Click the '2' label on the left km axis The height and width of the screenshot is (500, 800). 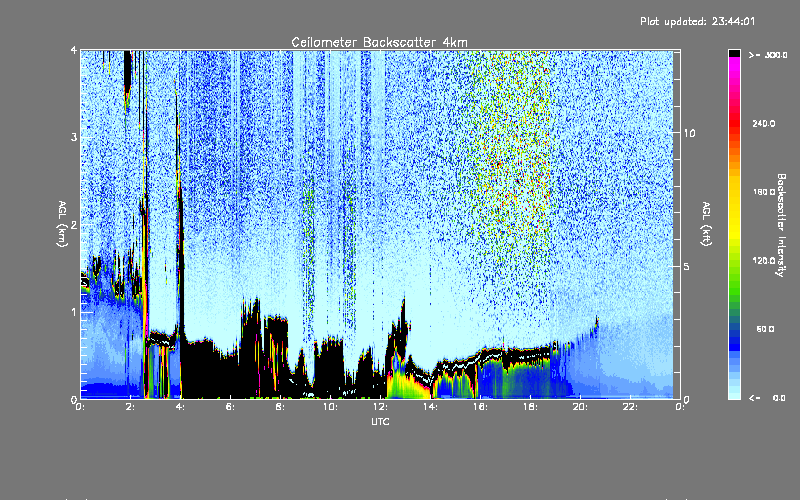74,224
